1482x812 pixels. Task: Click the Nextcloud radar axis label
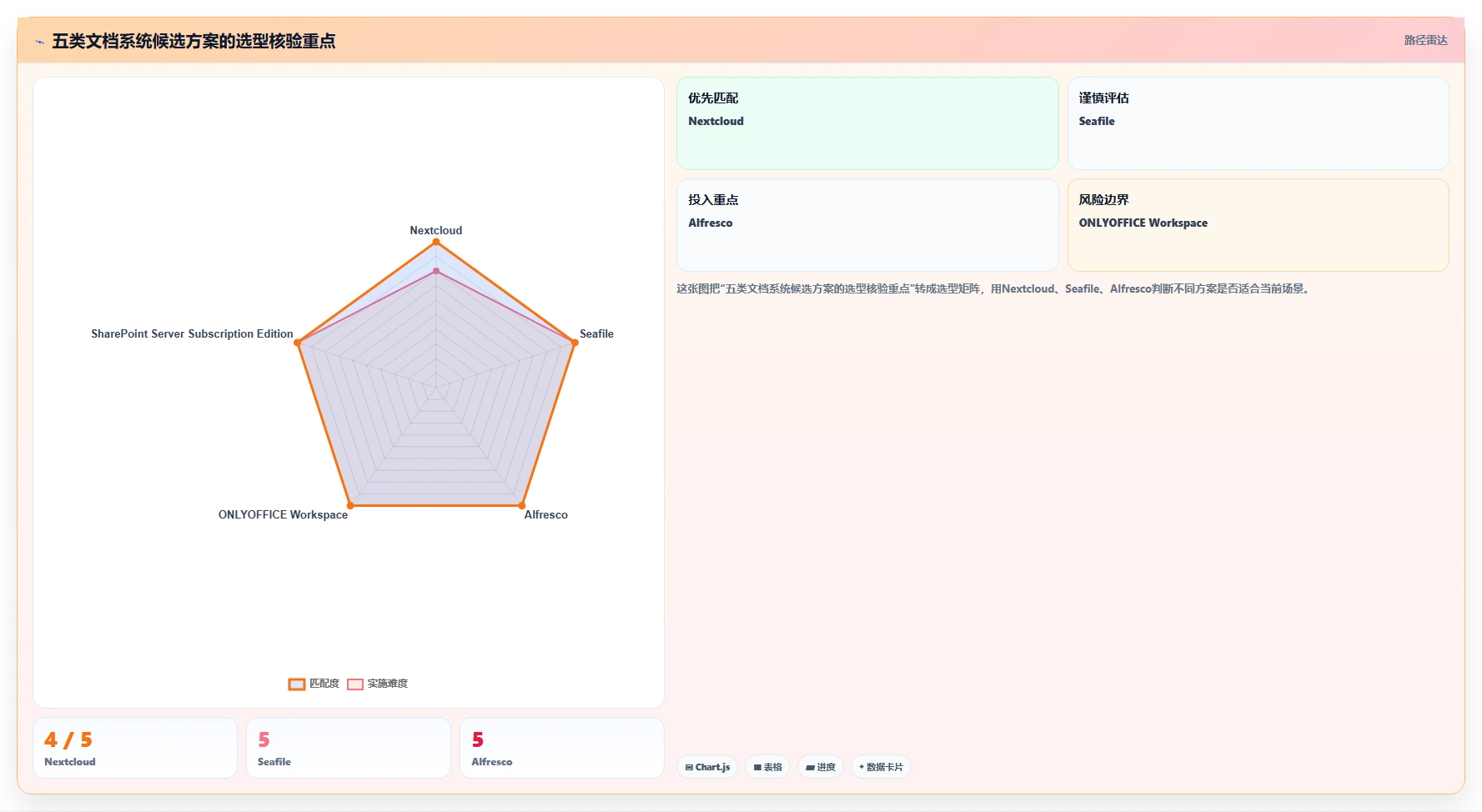pos(435,230)
